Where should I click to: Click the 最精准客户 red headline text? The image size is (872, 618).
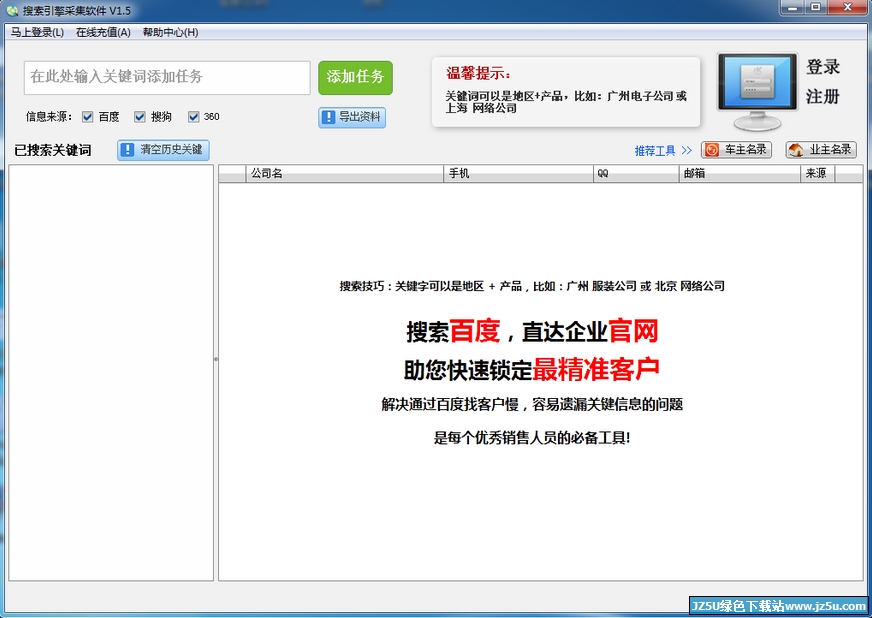(x=596, y=369)
